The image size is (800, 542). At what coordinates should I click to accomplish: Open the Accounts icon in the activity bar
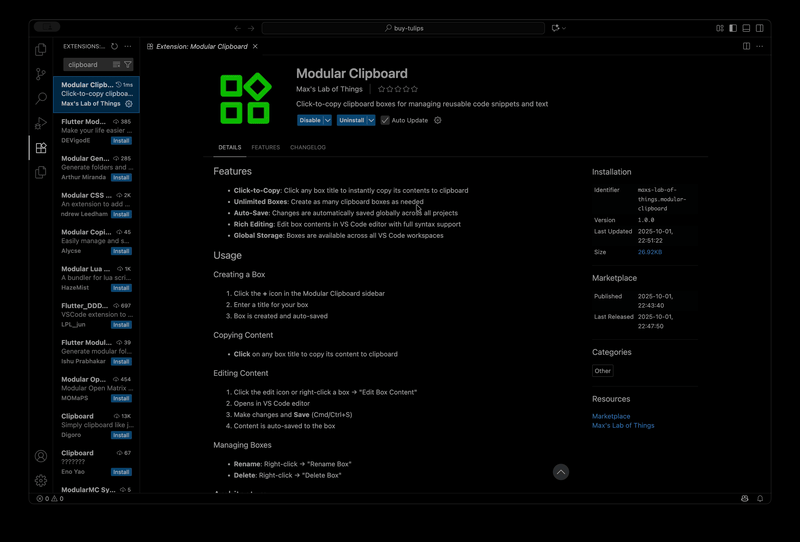(x=41, y=456)
